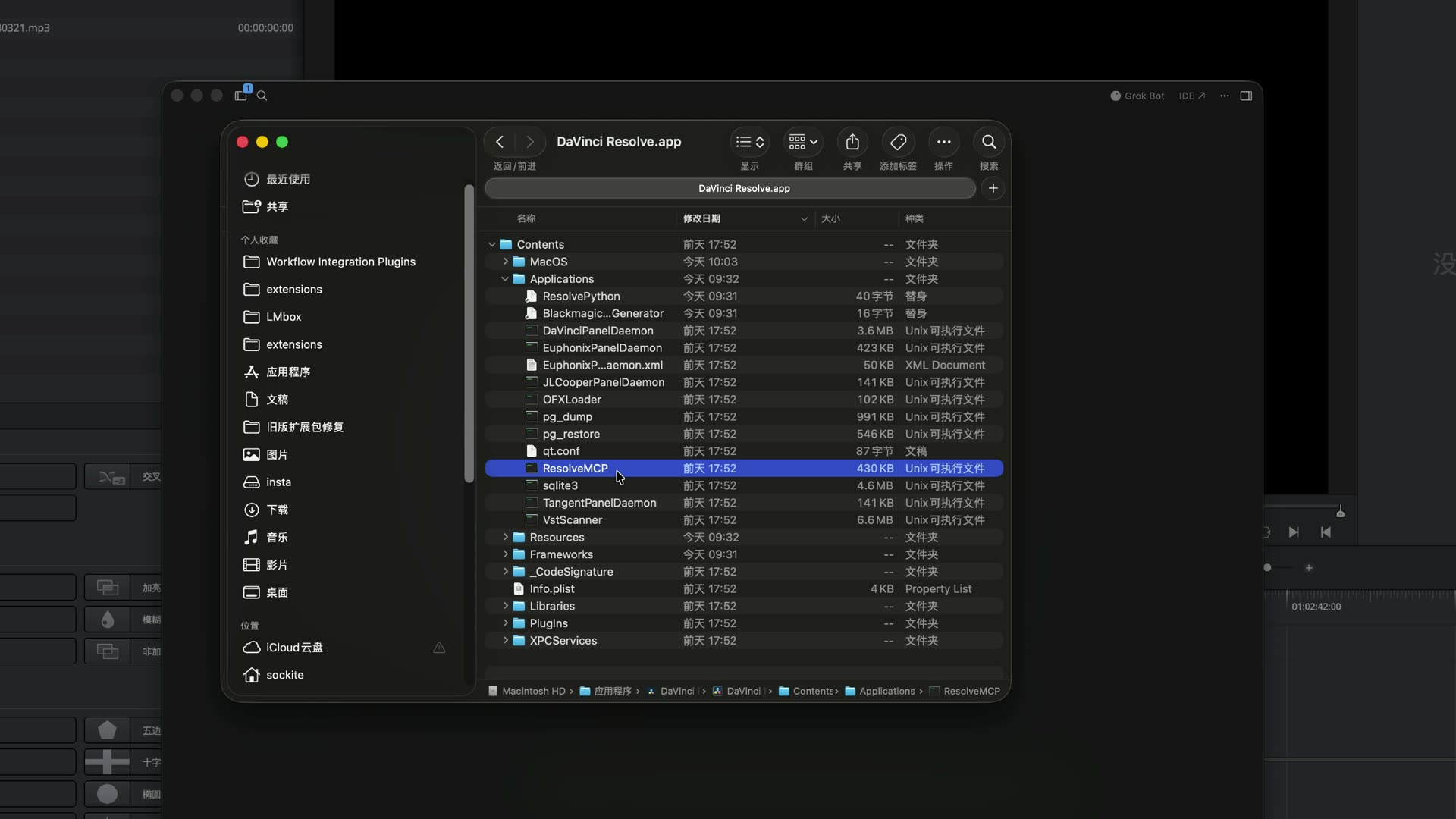
Task: Expand the XPCServices folder
Action: tap(505, 641)
